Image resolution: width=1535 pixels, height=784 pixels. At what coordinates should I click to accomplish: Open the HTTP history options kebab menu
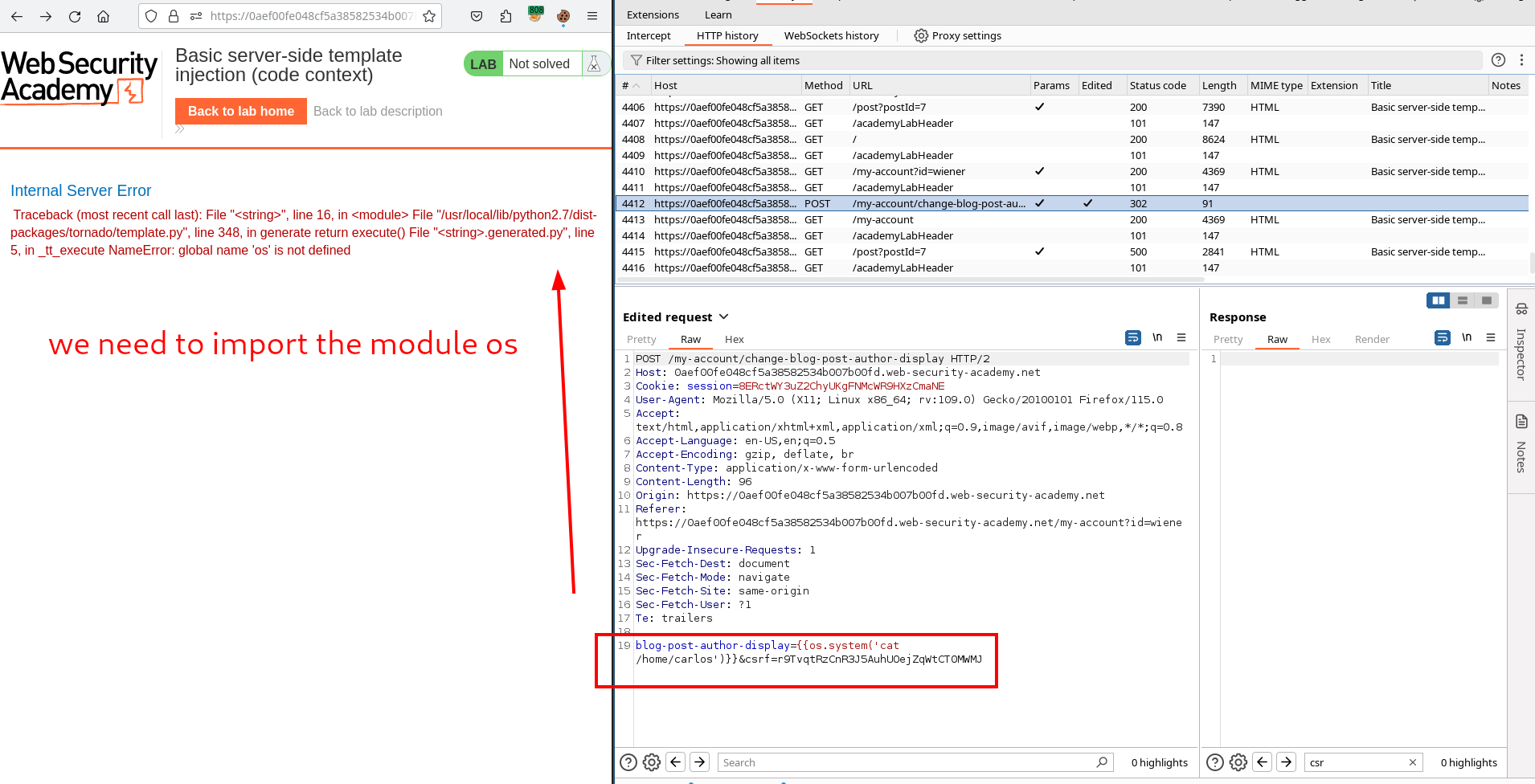(1521, 60)
